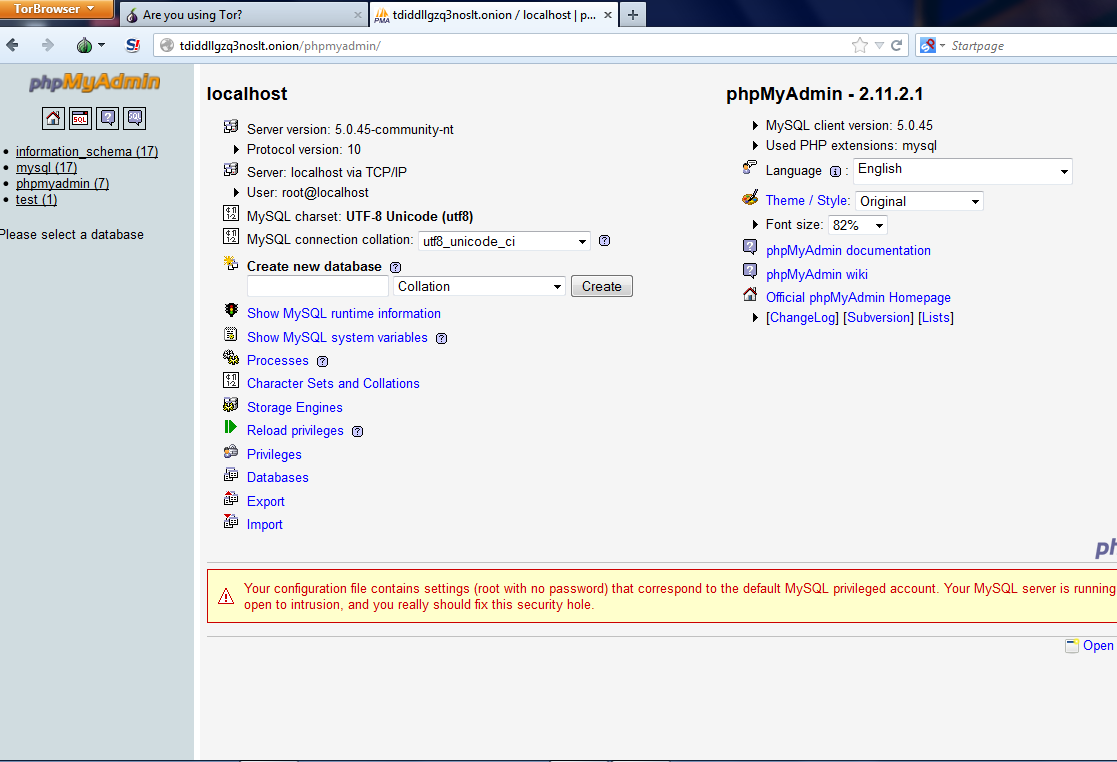Open the phpMyAdmin wiki link
Viewport: 1117px width, 762px height.
click(816, 274)
